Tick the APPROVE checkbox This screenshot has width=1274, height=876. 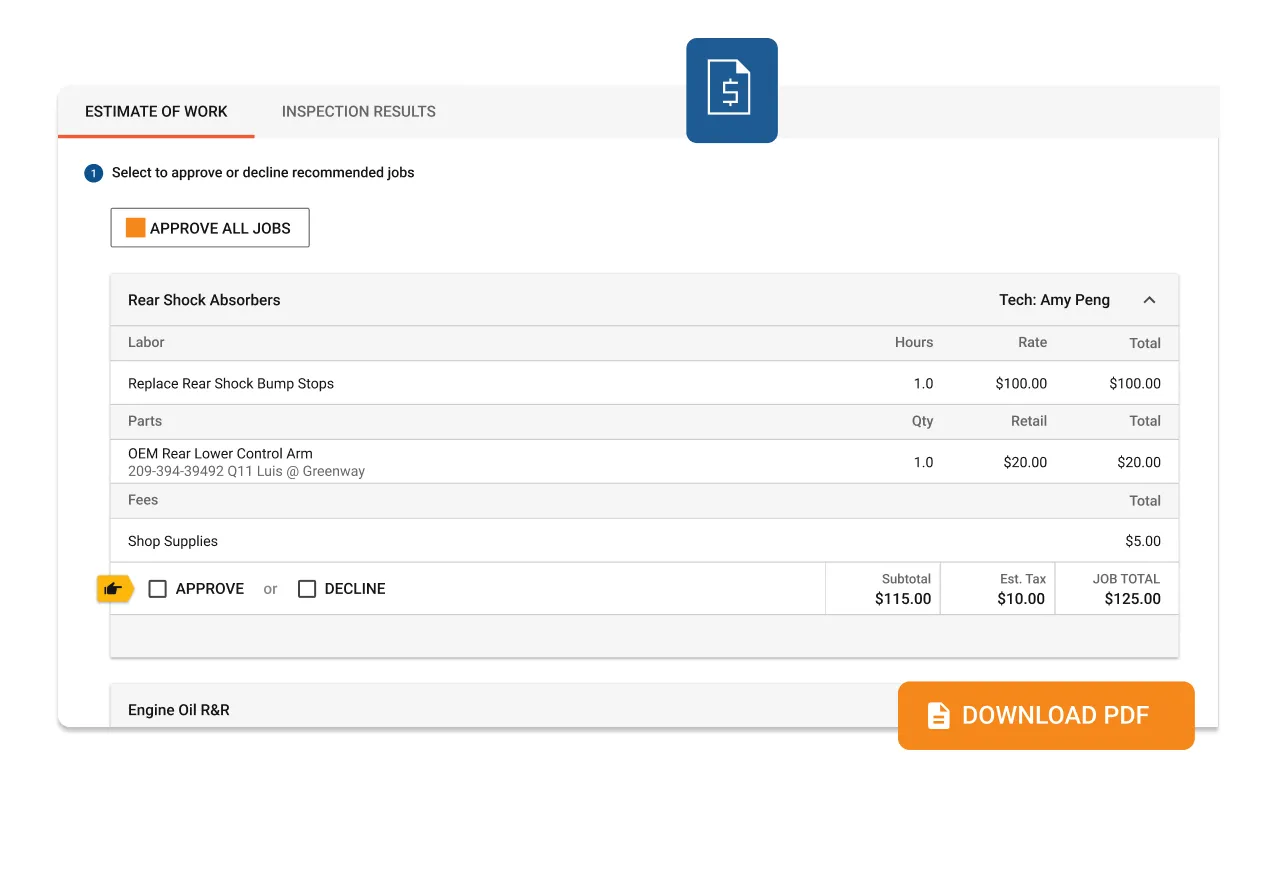click(157, 589)
